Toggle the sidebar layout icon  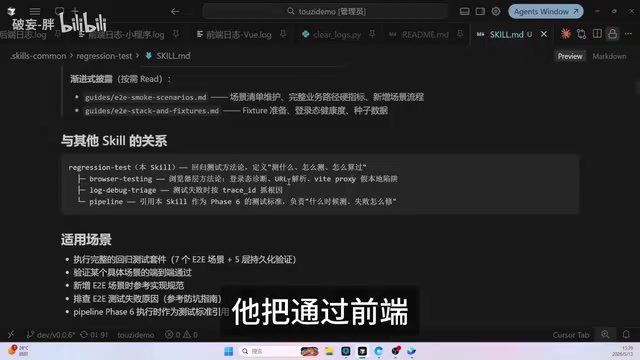(480, 11)
